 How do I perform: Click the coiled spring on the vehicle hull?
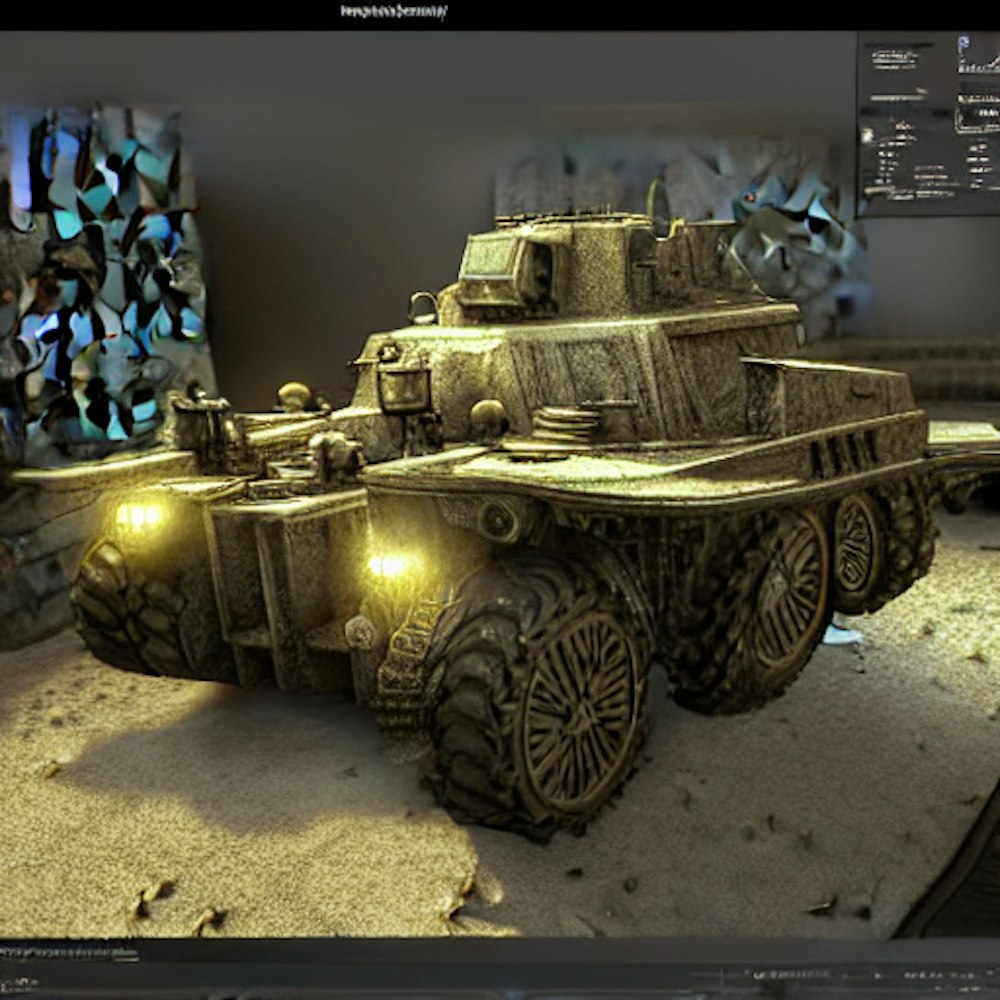[x=565, y=424]
